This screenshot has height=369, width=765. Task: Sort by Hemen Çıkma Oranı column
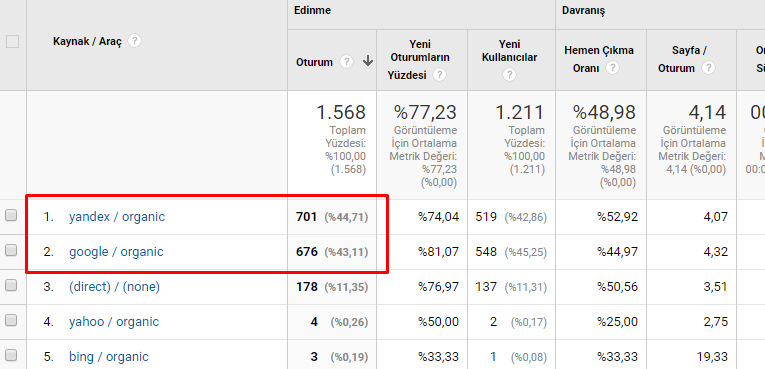pyautogui.click(x=599, y=59)
